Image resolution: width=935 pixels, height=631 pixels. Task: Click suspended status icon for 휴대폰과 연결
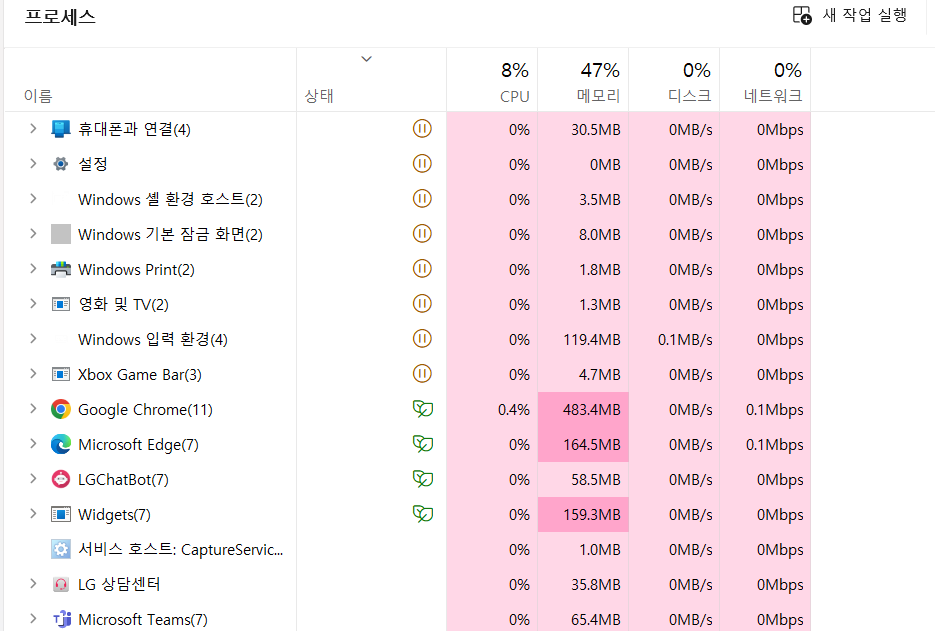click(x=422, y=129)
